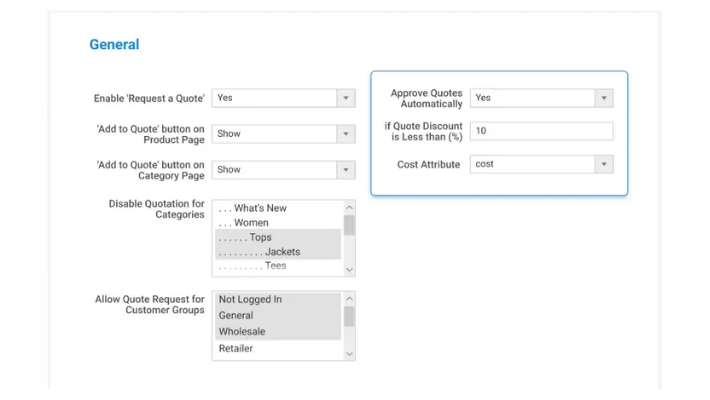Click up arrow of customer groups scrollbar
710x400 pixels.
349,298
